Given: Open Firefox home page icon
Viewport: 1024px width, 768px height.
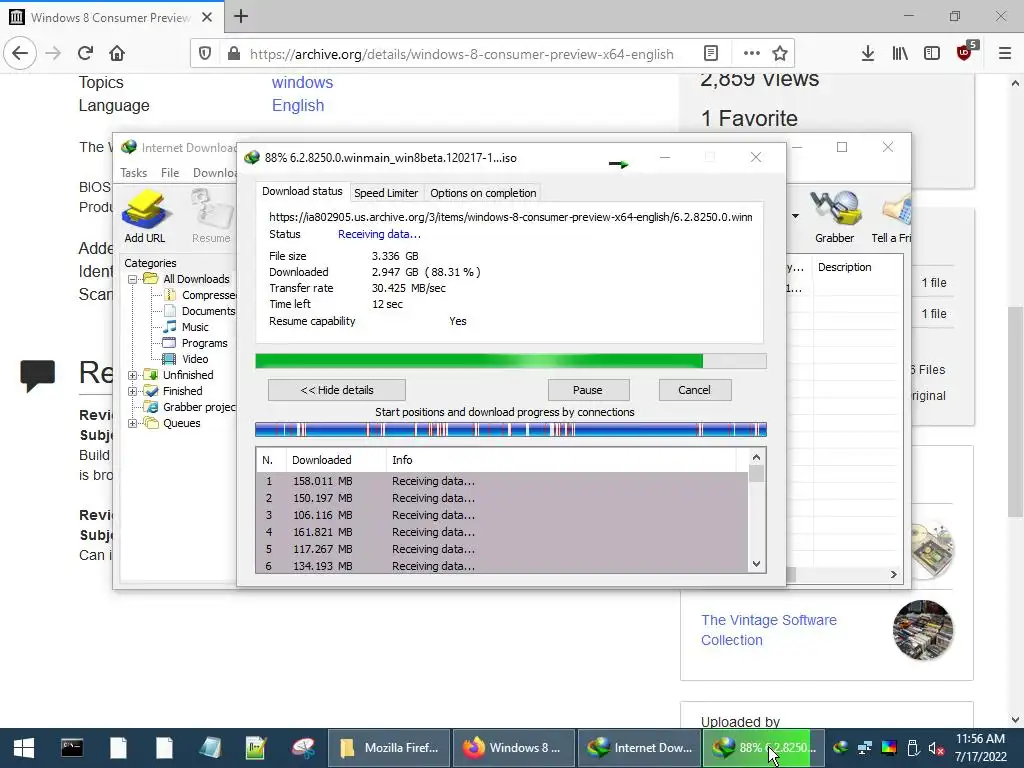Looking at the screenshot, I should coord(117,53).
